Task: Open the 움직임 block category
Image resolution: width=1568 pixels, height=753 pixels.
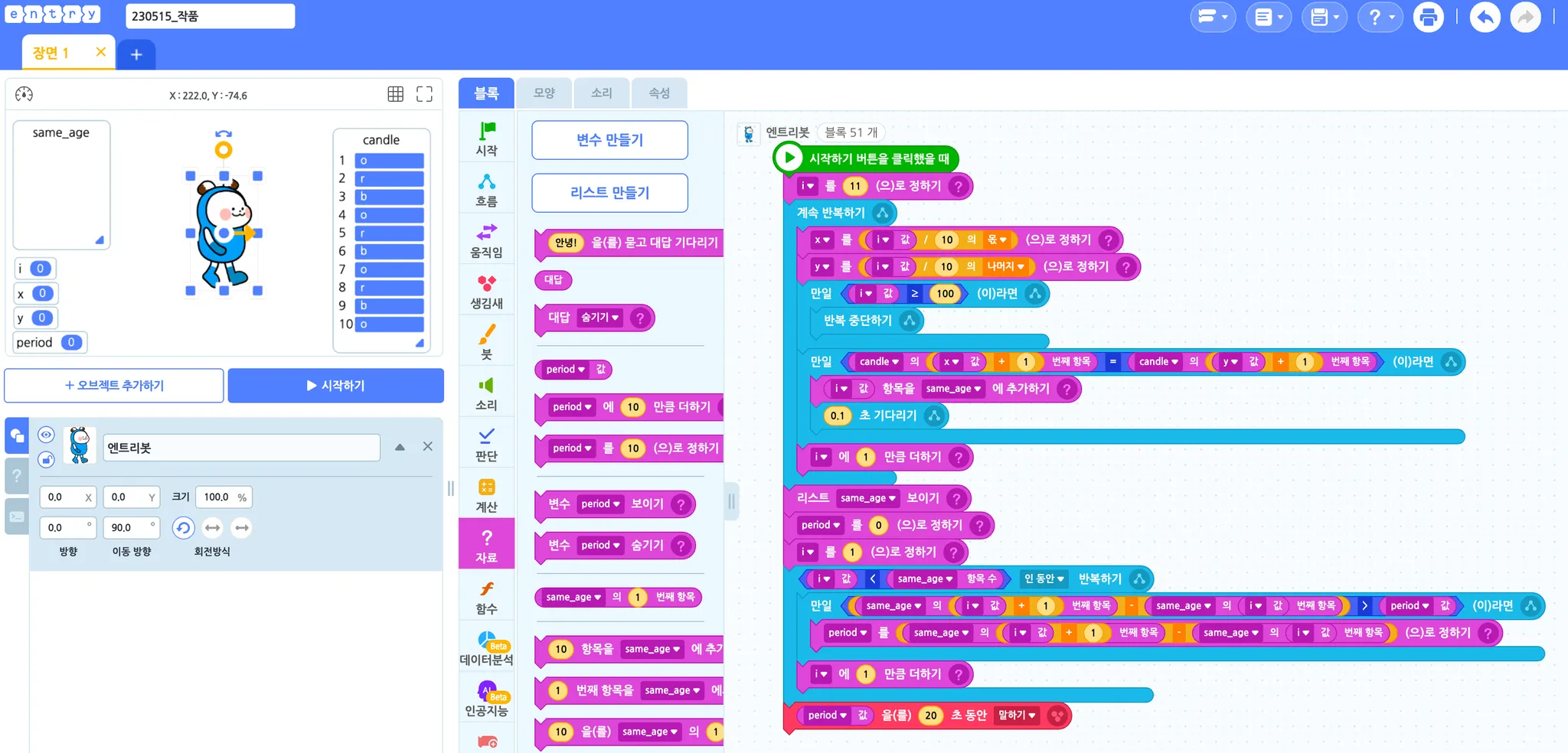Action: [x=486, y=240]
